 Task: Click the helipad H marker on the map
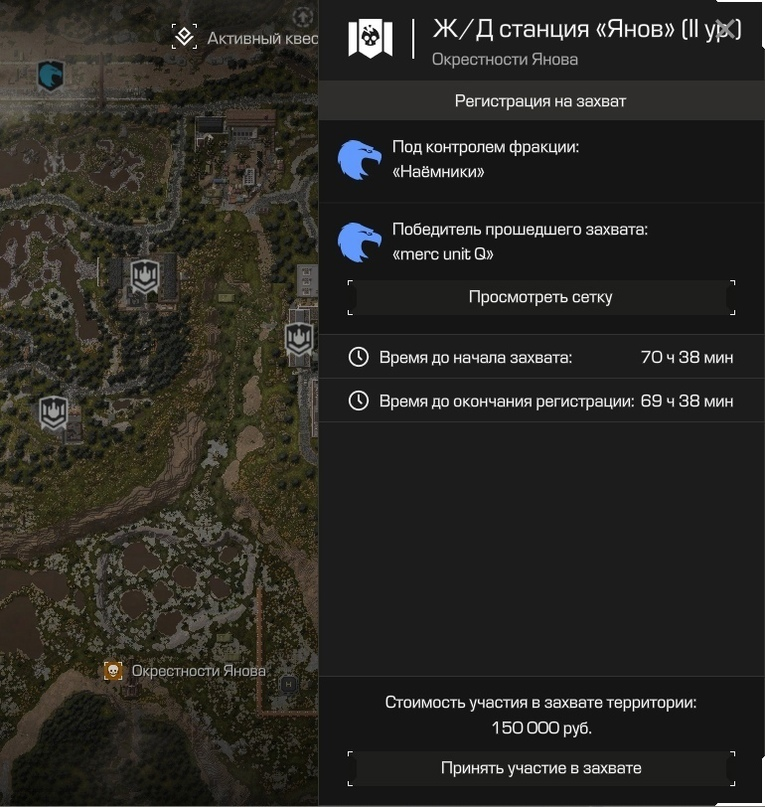(288, 685)
